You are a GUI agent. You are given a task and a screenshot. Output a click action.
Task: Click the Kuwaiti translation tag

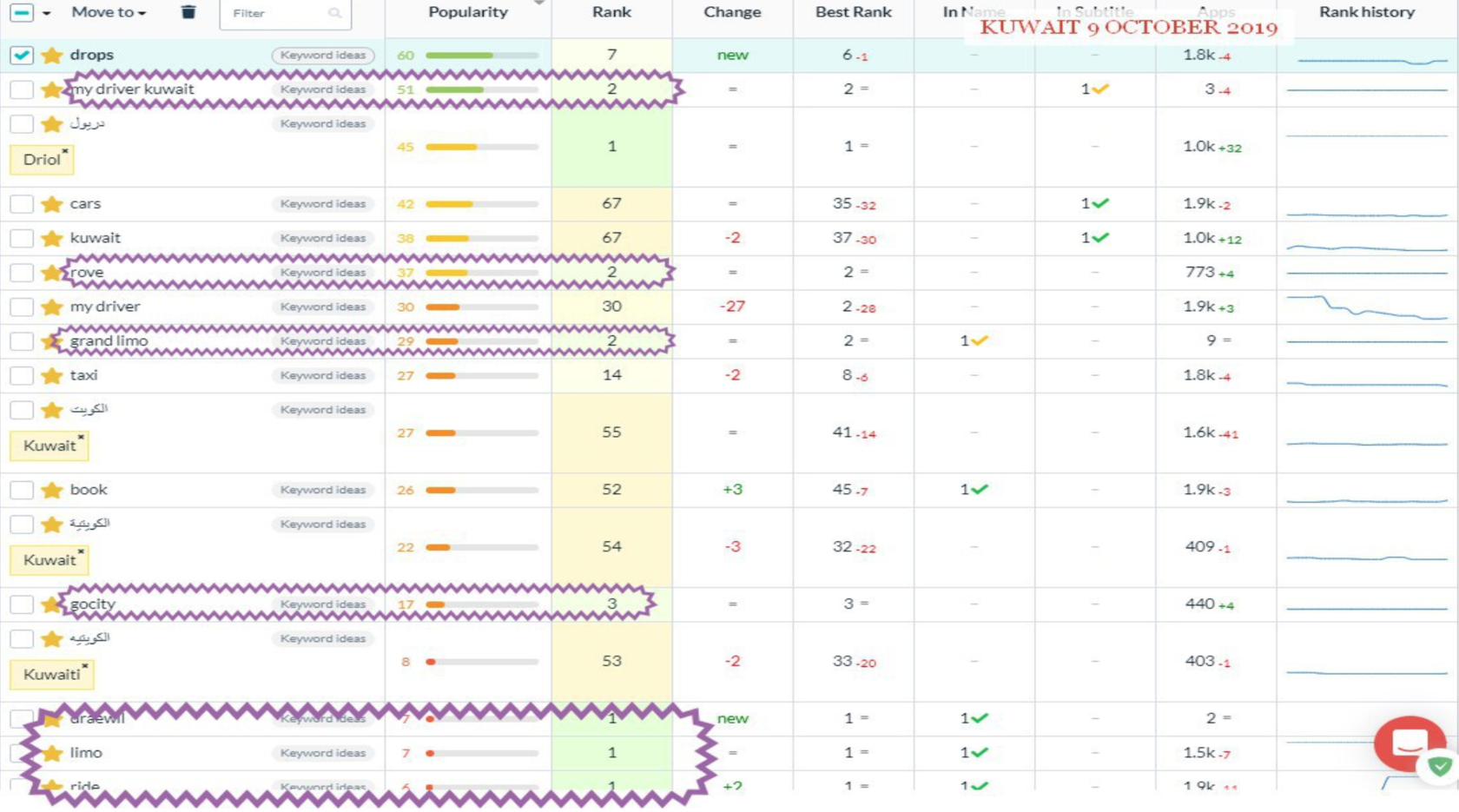(x=52, y=674)
